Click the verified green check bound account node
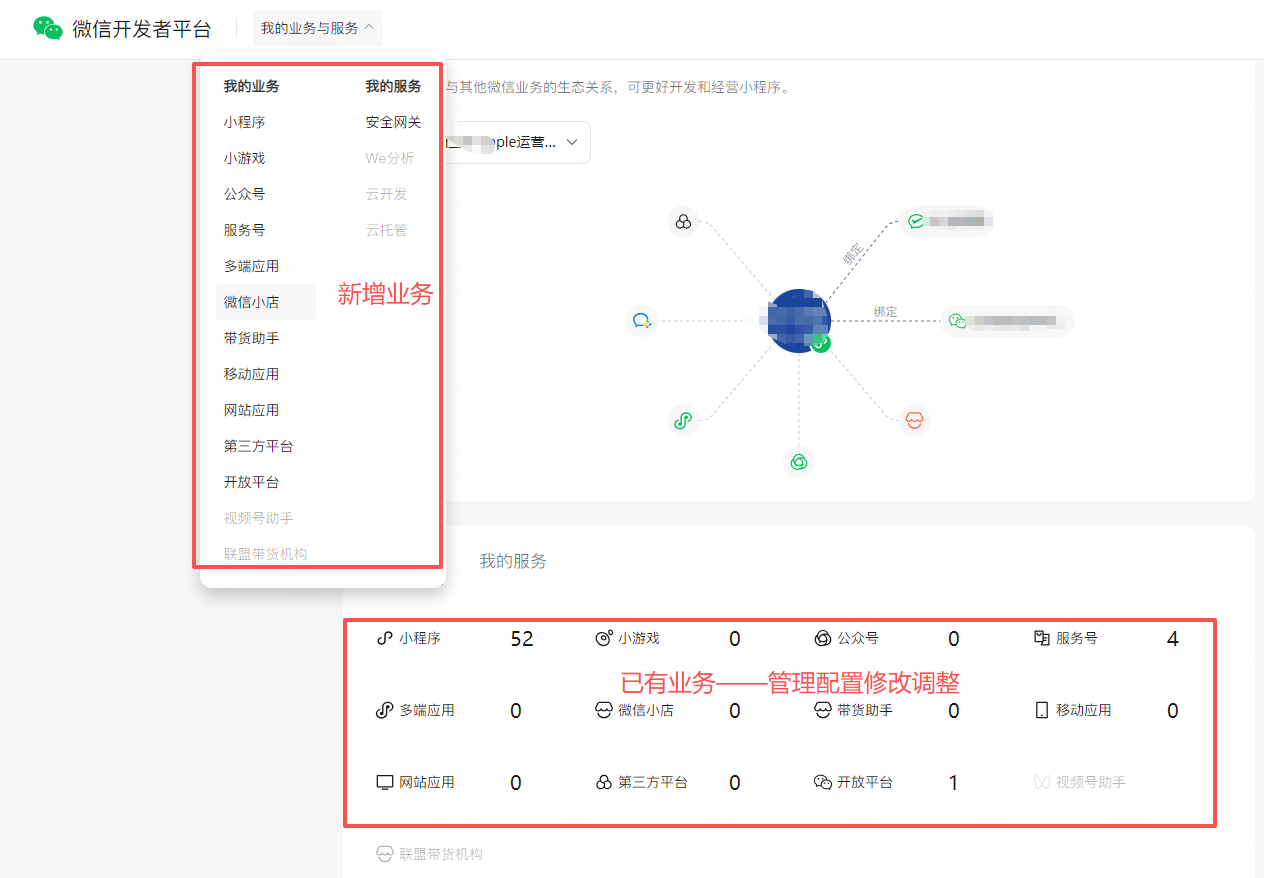Screen dimensions: 1264x878 pyautogui.click(x=946, y=221)
